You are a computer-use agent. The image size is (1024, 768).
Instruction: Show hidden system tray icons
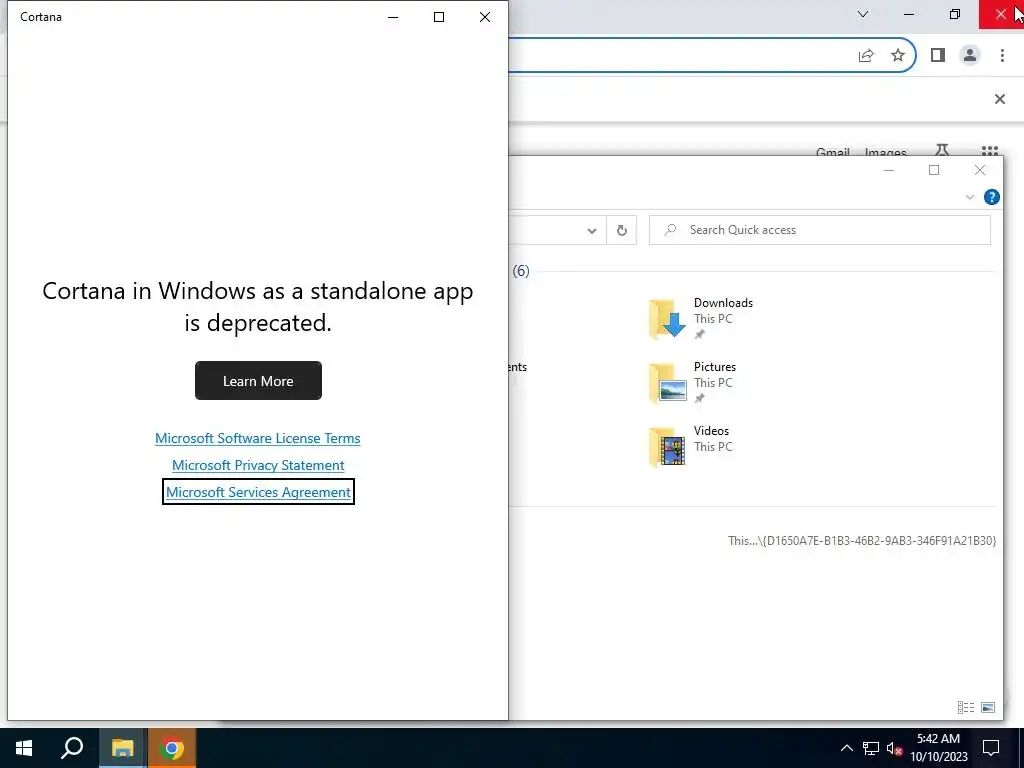[x=846, y=748]
